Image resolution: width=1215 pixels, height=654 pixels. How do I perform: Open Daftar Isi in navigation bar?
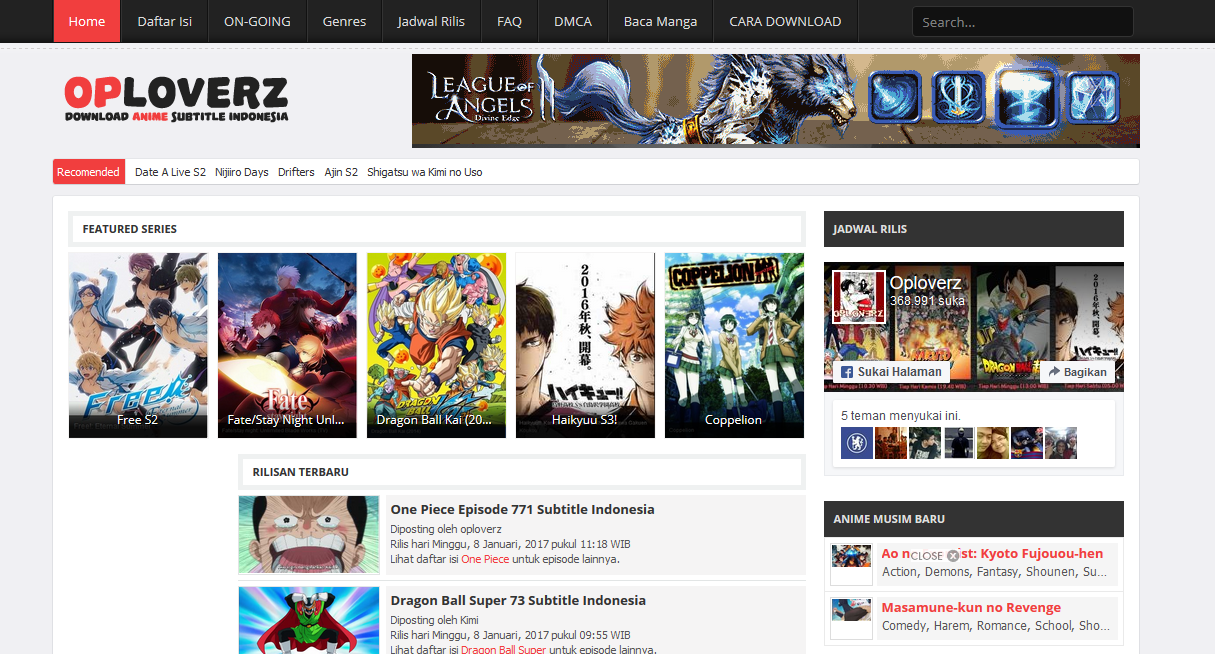point(165,21)
